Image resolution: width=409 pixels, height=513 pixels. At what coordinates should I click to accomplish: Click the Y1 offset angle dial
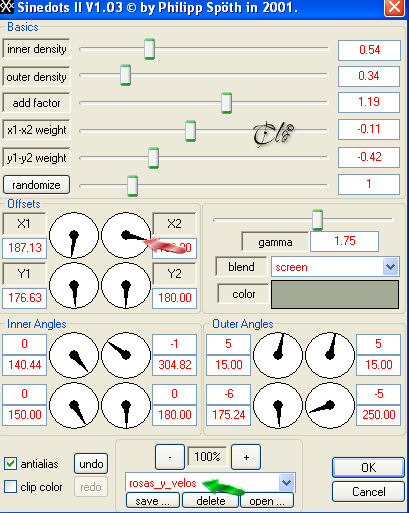tap(74, 285)
